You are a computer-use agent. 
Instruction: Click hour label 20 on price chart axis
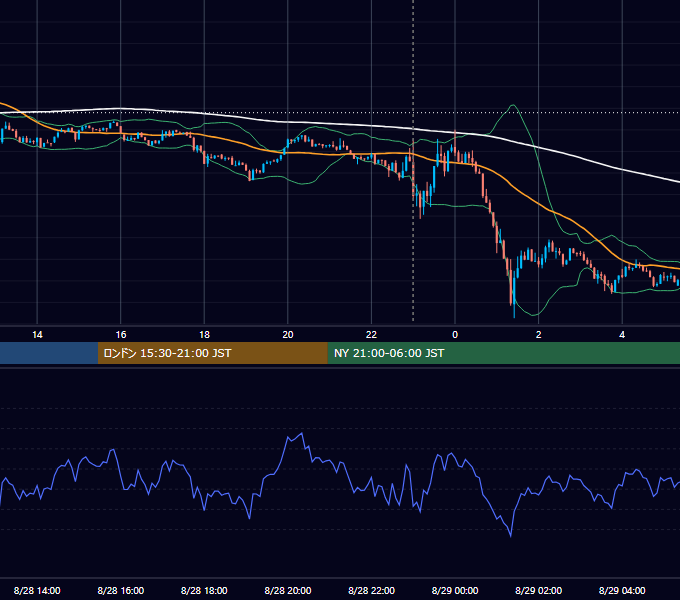288,335
